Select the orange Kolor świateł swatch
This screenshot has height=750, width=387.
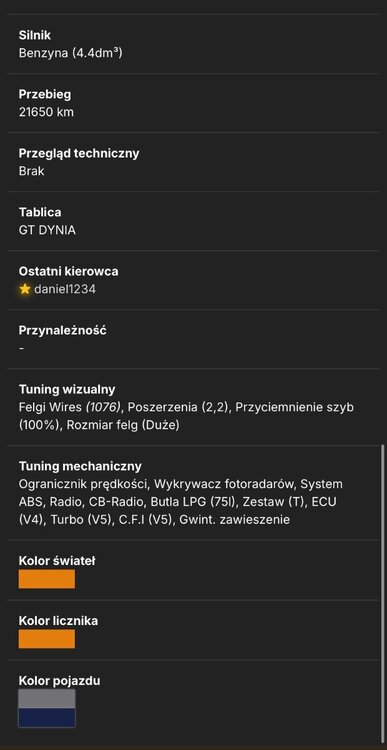coord(47,579)
